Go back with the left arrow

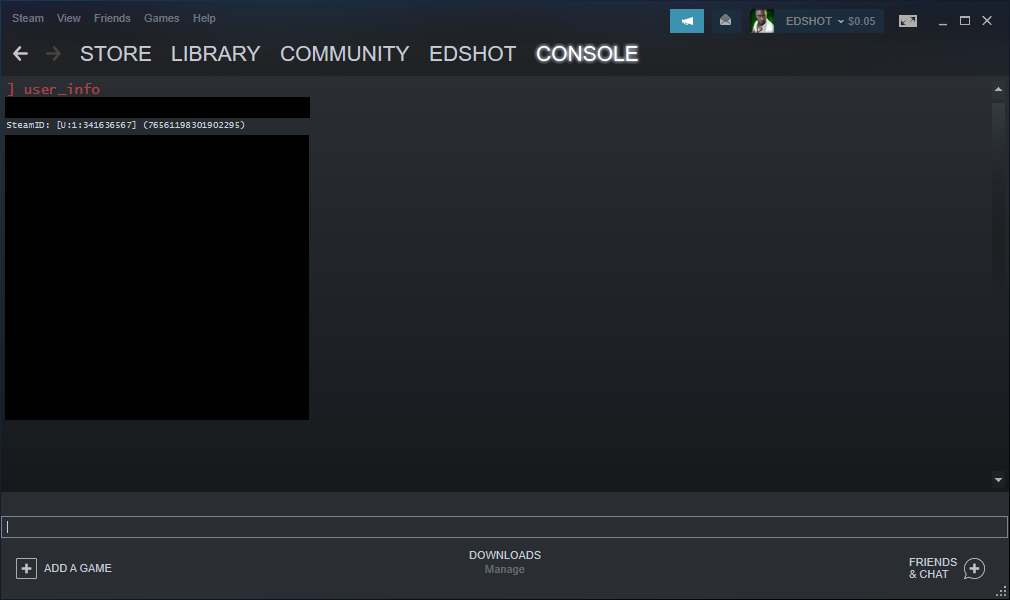click(21, 53)
